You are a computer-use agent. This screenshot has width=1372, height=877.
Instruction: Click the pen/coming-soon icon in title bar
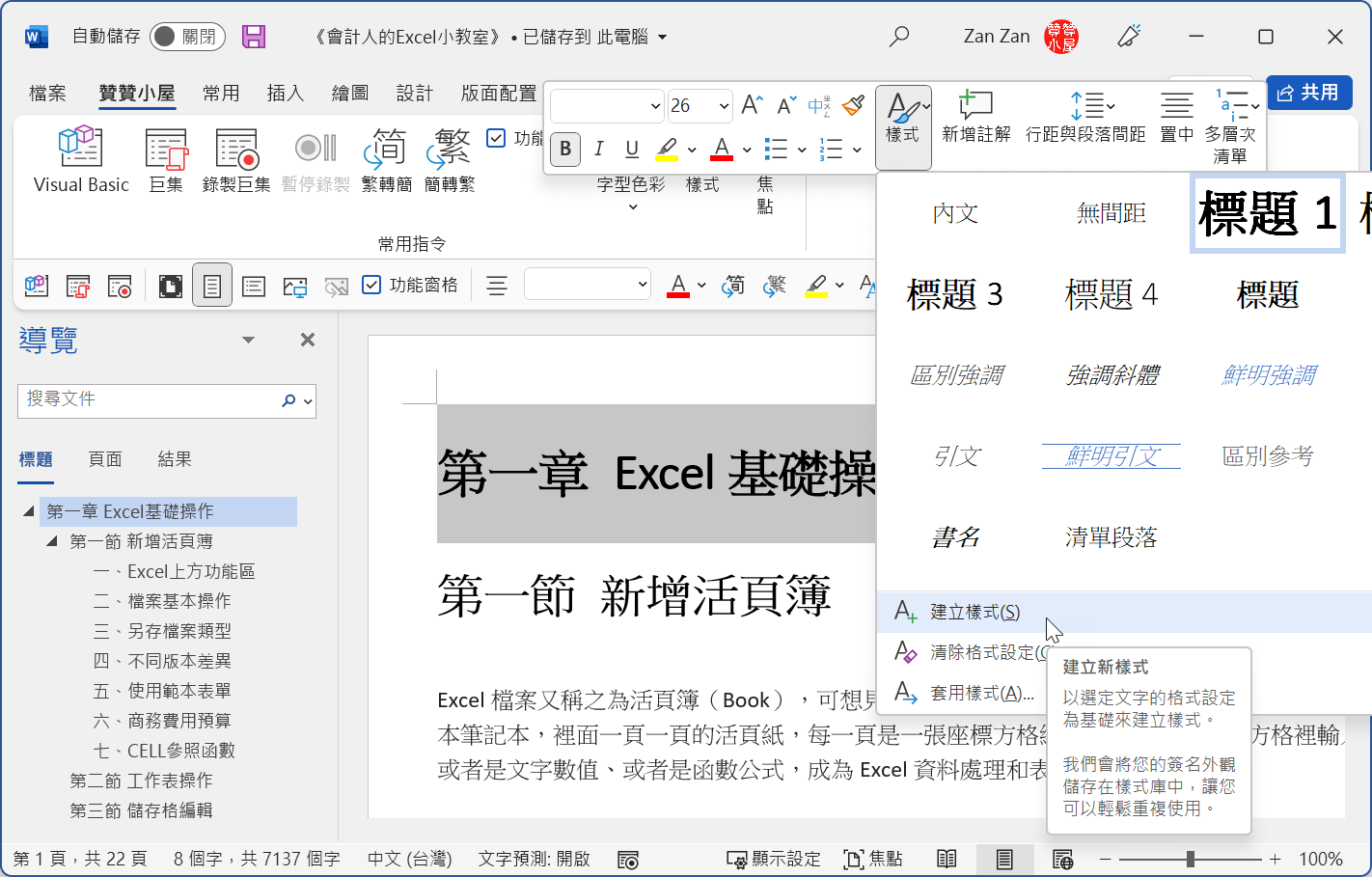[1129, 37]
